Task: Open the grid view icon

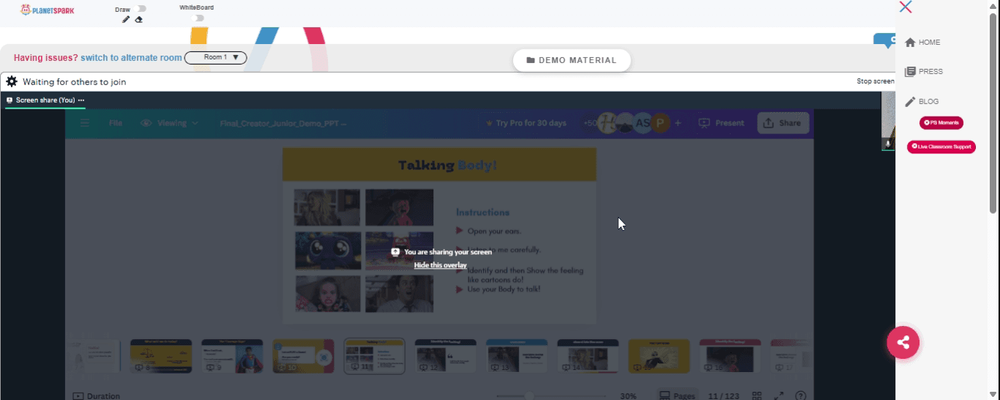Action: [757, 396]
